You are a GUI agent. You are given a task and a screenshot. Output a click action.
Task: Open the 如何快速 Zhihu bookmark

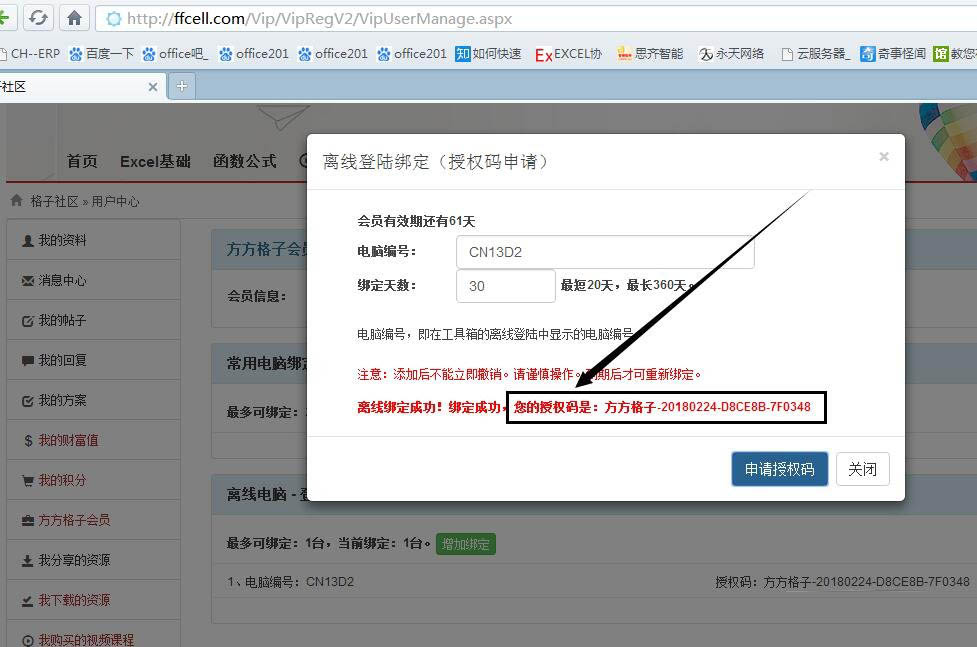488,54
